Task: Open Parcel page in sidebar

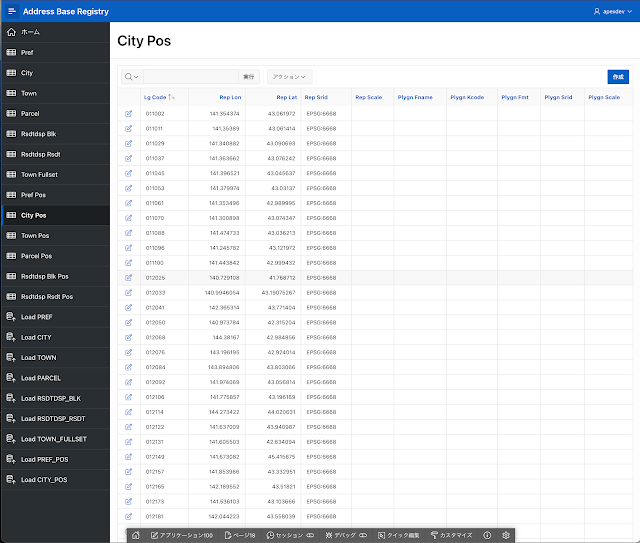Action: [x=55, y=113]
